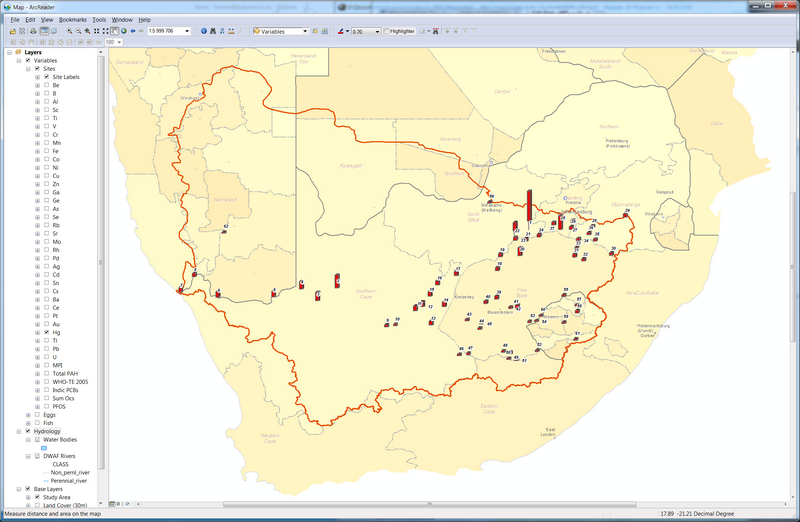Go forward to next extent arrow
This screenshot has width=800, height=522.
(141, 31)
